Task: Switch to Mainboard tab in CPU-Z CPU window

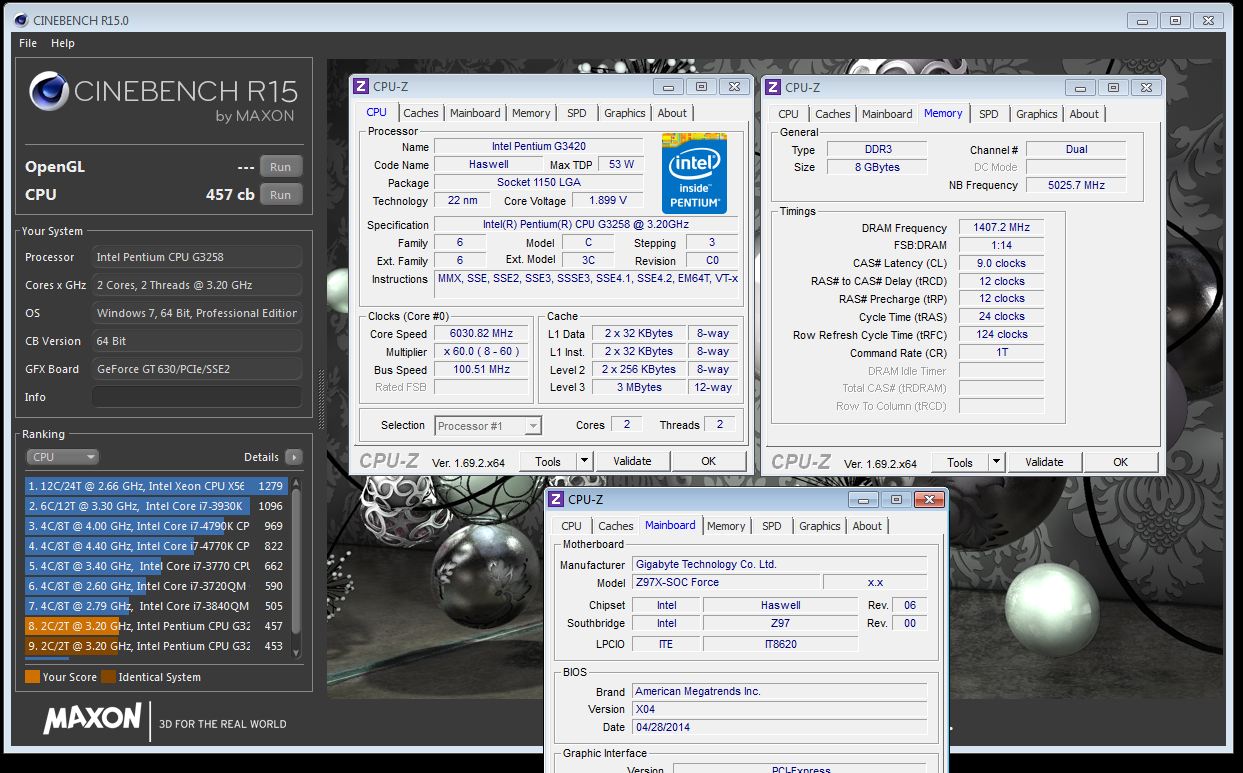Action: coord(475,113)
